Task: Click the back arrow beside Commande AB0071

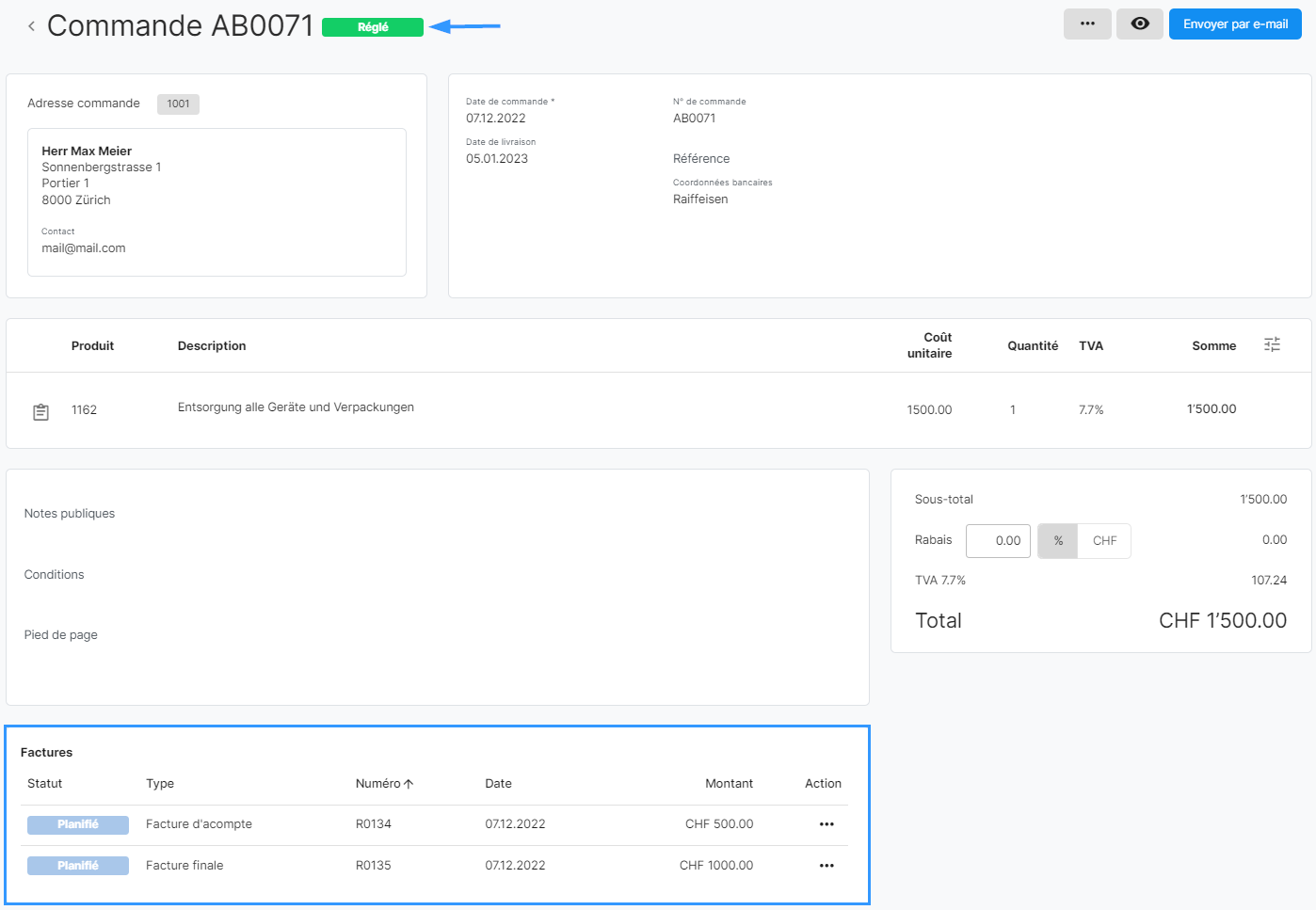Action: click(x=31, y=26)
